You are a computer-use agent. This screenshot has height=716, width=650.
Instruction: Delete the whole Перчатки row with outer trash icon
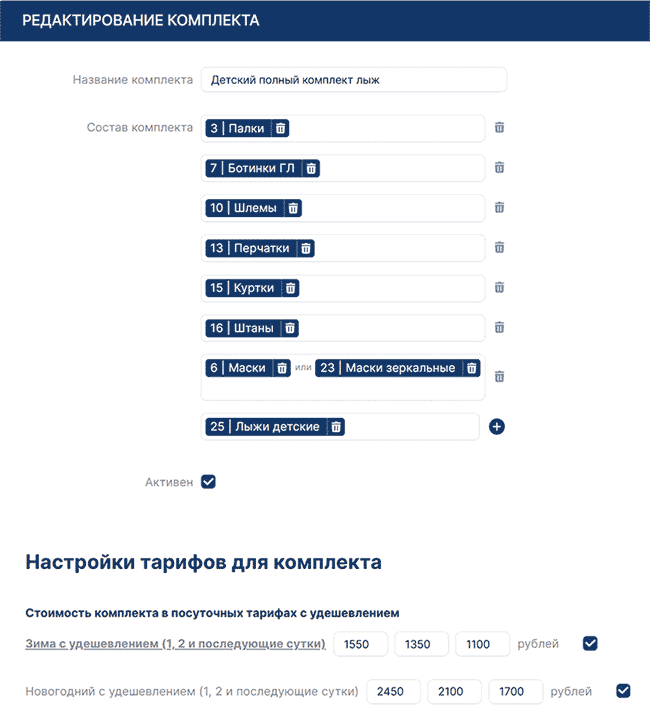[x=500, y=247]
